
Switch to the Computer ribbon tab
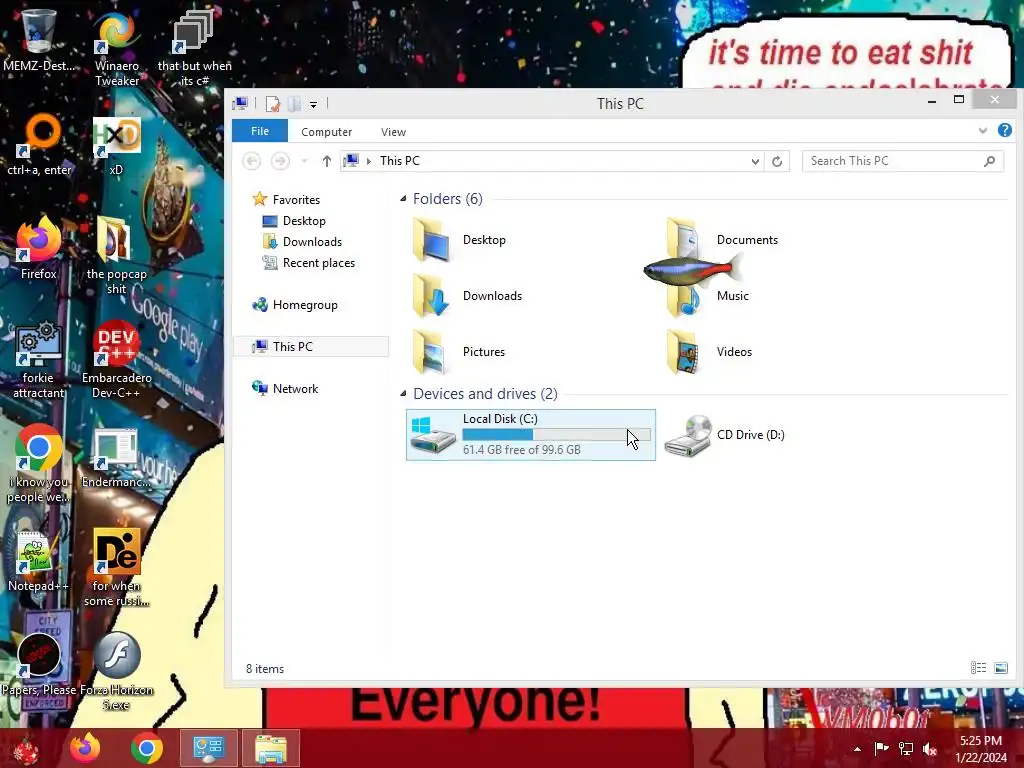327,132
